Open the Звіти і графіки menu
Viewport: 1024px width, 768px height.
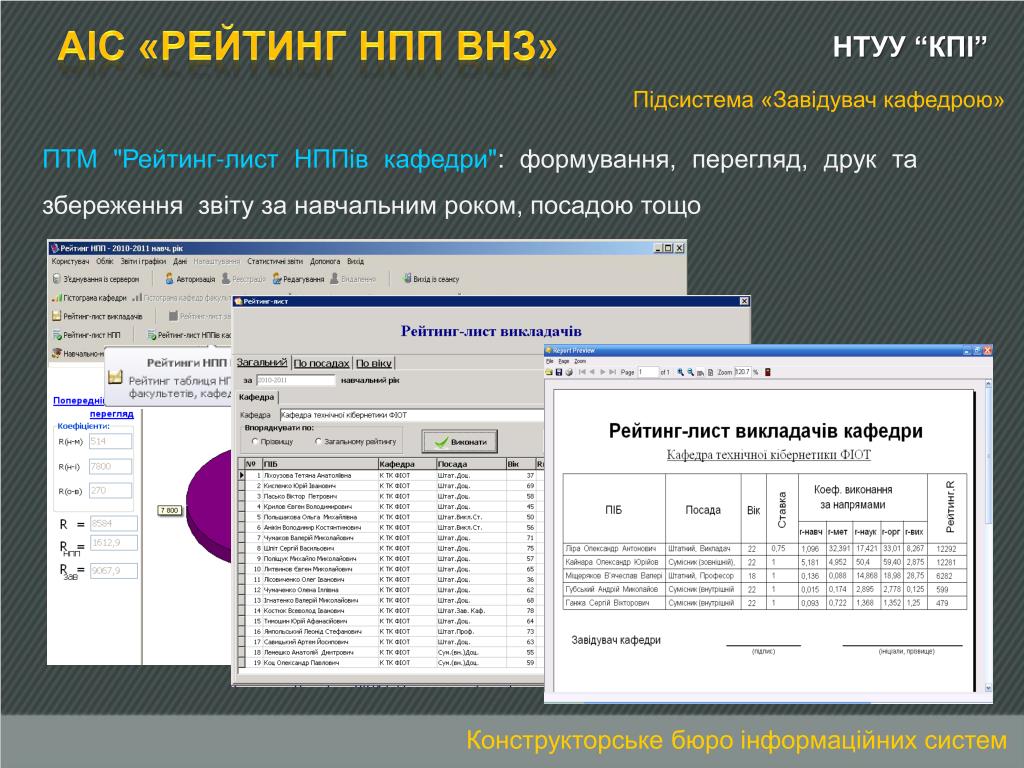click(143, 261)
